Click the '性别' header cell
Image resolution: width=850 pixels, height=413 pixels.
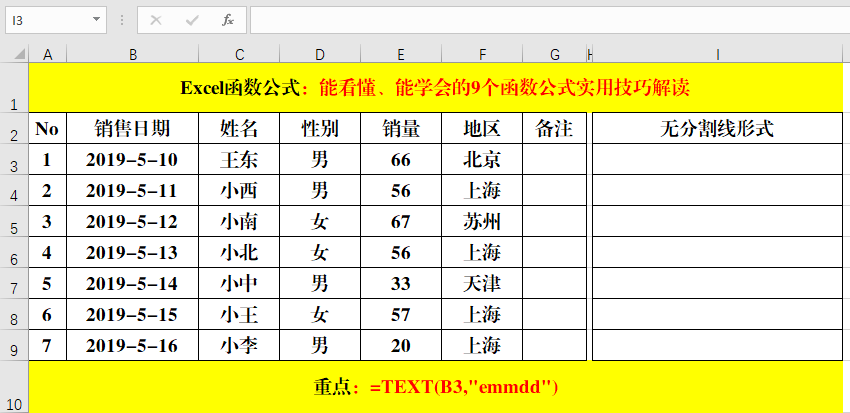pos(320,128)
